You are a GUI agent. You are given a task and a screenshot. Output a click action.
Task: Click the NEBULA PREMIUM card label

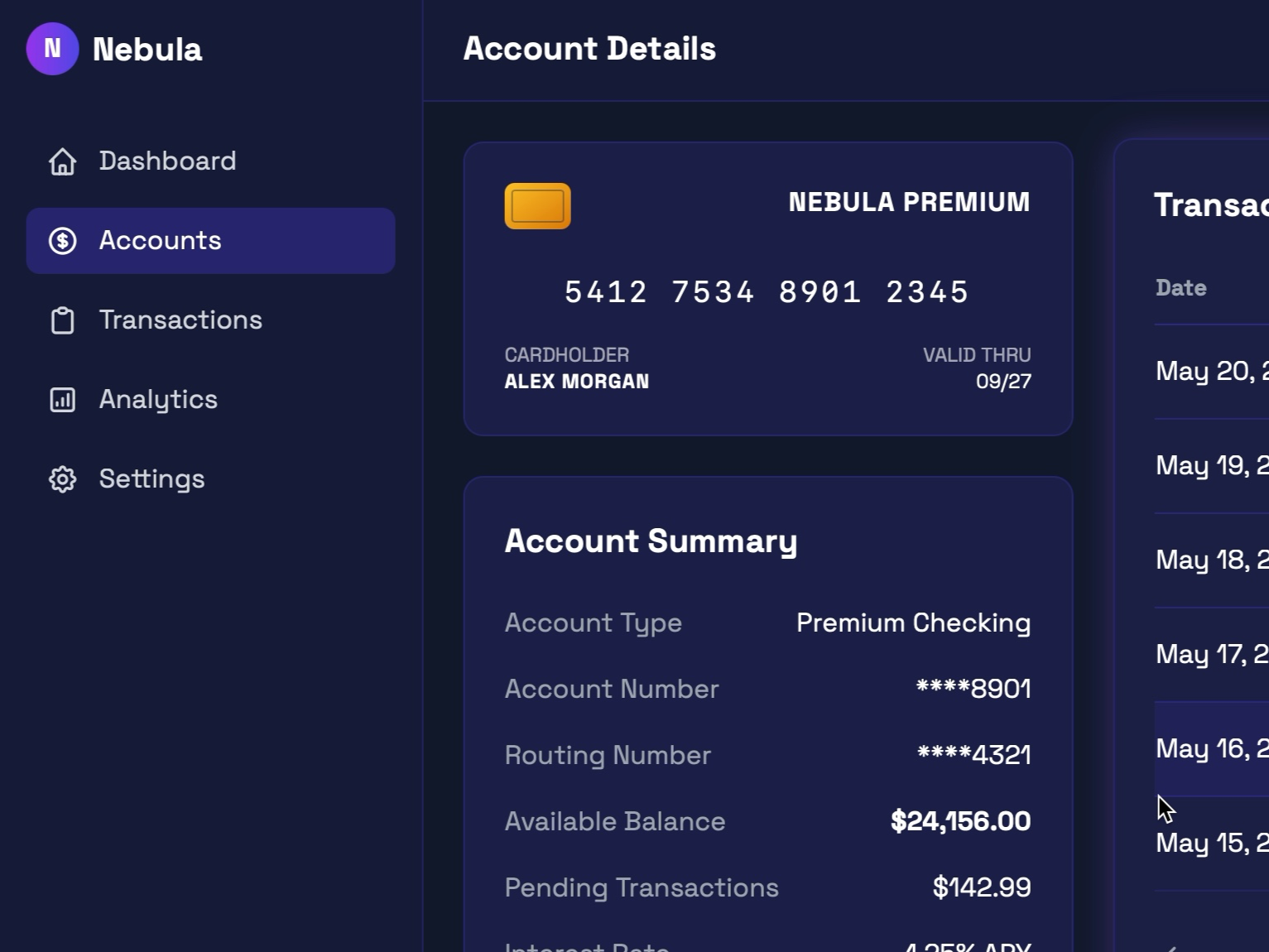click(x=908, y=202)
